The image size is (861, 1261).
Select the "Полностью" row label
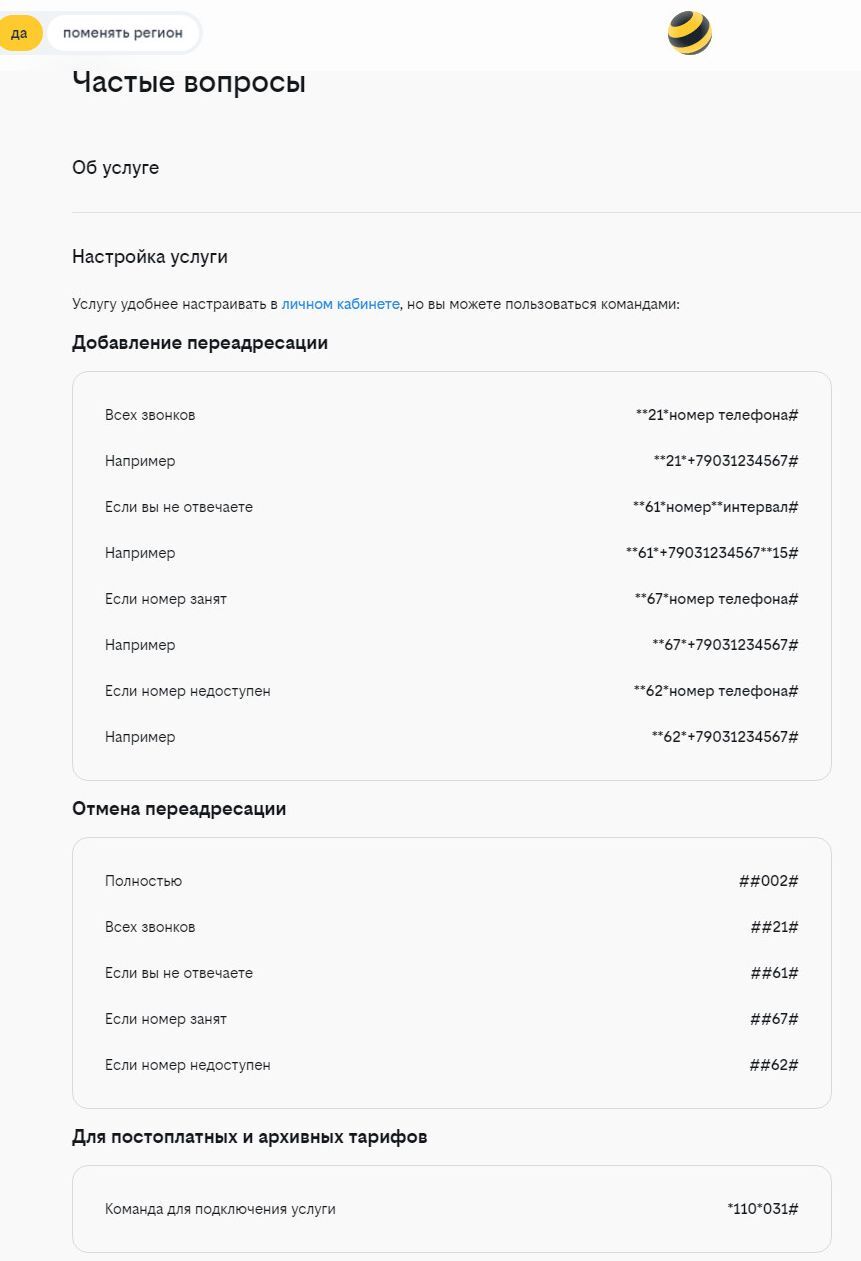143,881
